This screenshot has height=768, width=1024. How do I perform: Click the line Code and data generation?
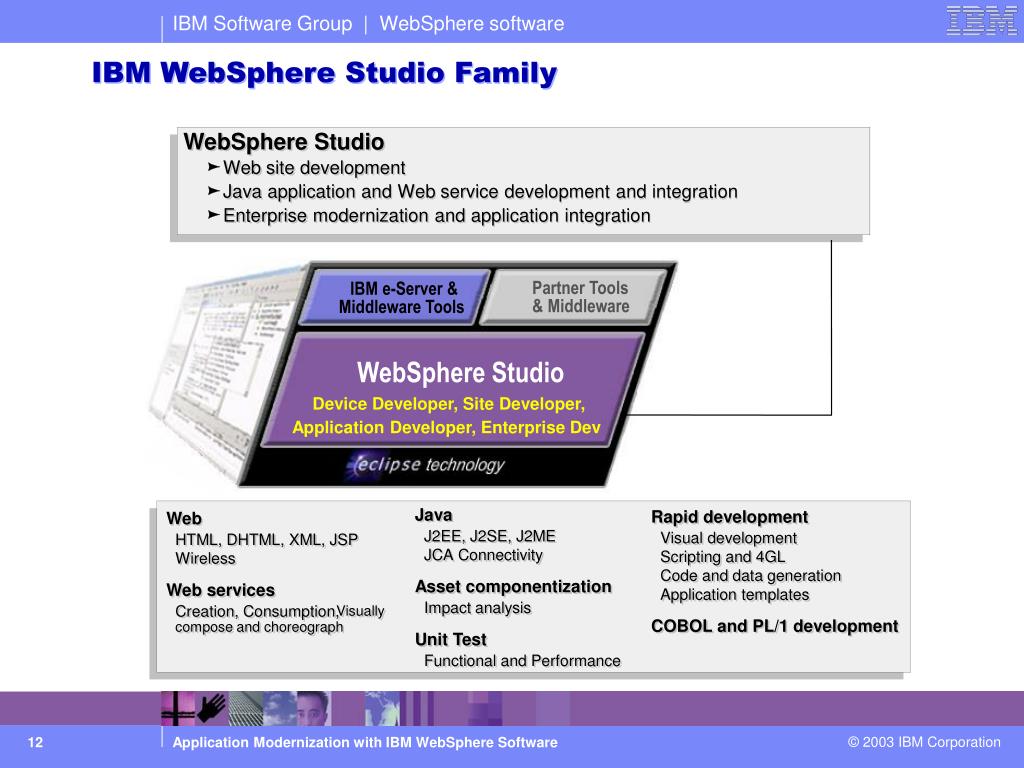pos(750,576)
